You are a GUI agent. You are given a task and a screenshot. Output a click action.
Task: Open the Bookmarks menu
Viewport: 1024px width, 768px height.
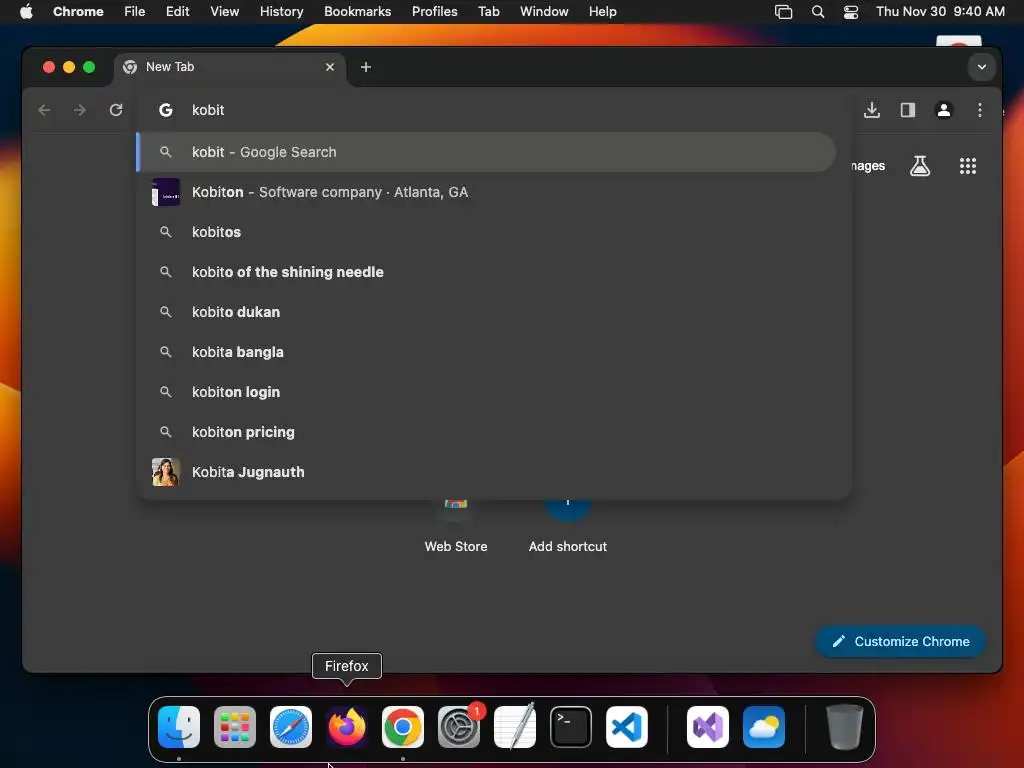[357, 11]
